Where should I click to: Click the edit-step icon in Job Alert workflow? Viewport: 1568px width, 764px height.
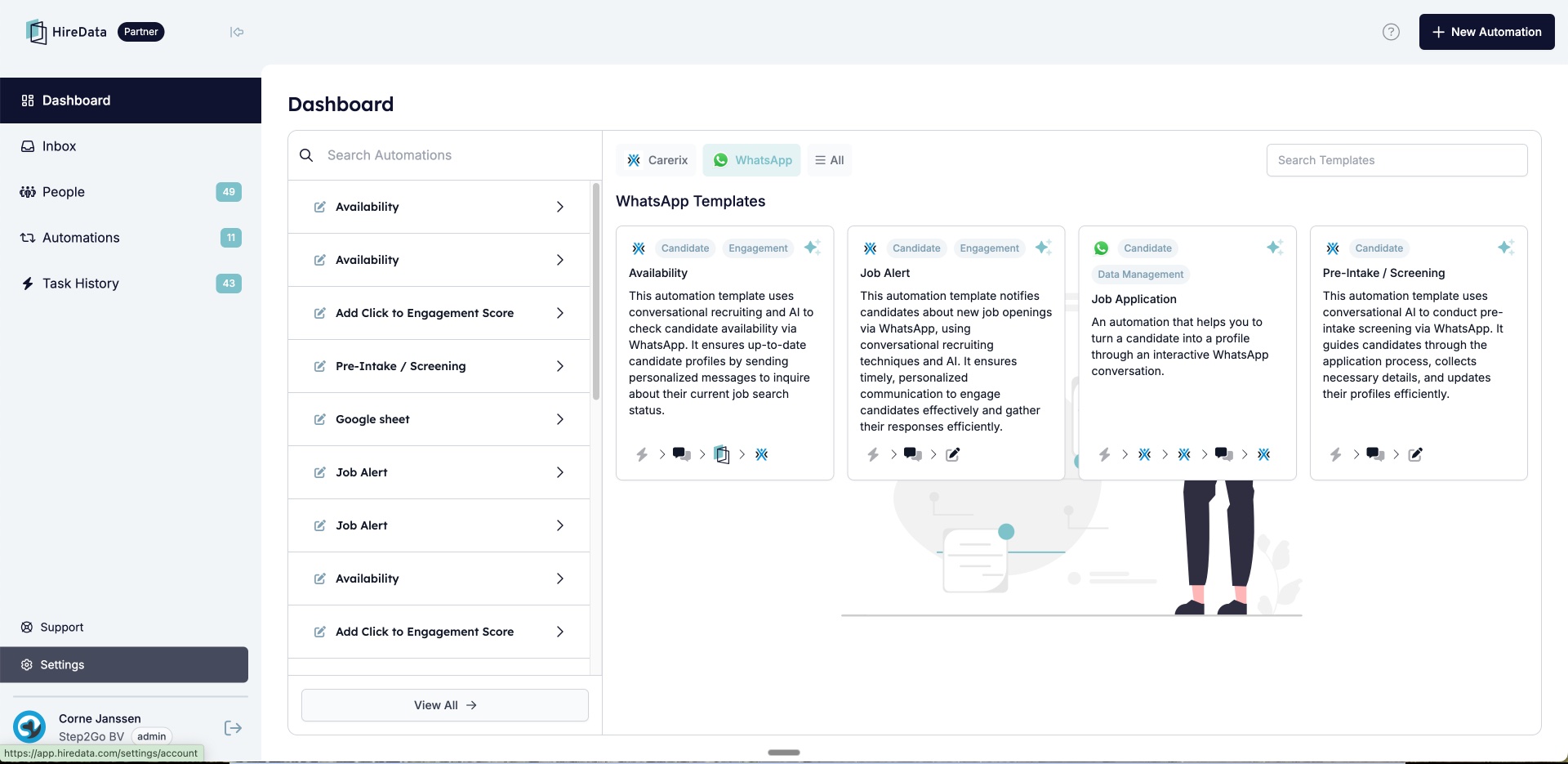953,454
